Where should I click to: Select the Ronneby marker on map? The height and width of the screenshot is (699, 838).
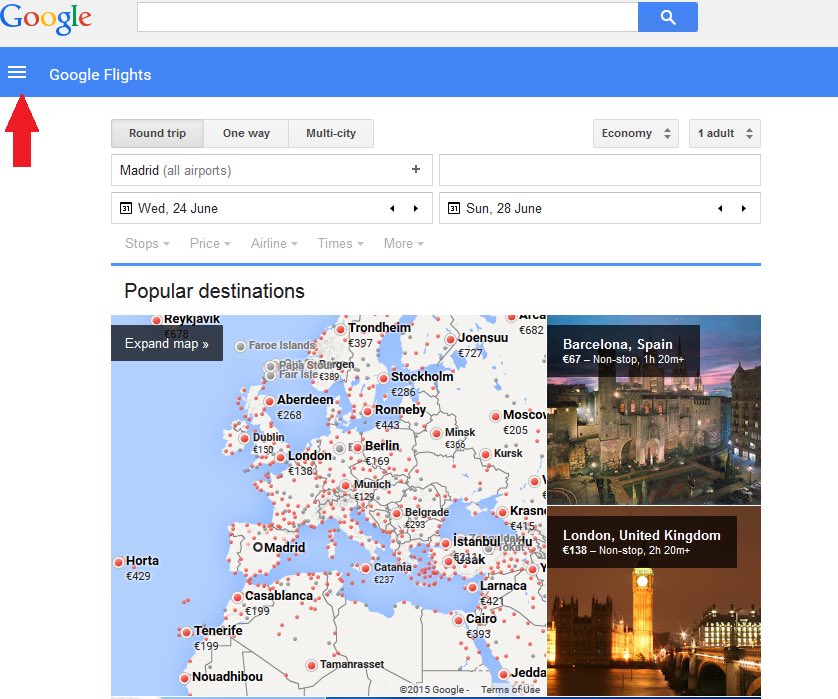click(367, 411)
